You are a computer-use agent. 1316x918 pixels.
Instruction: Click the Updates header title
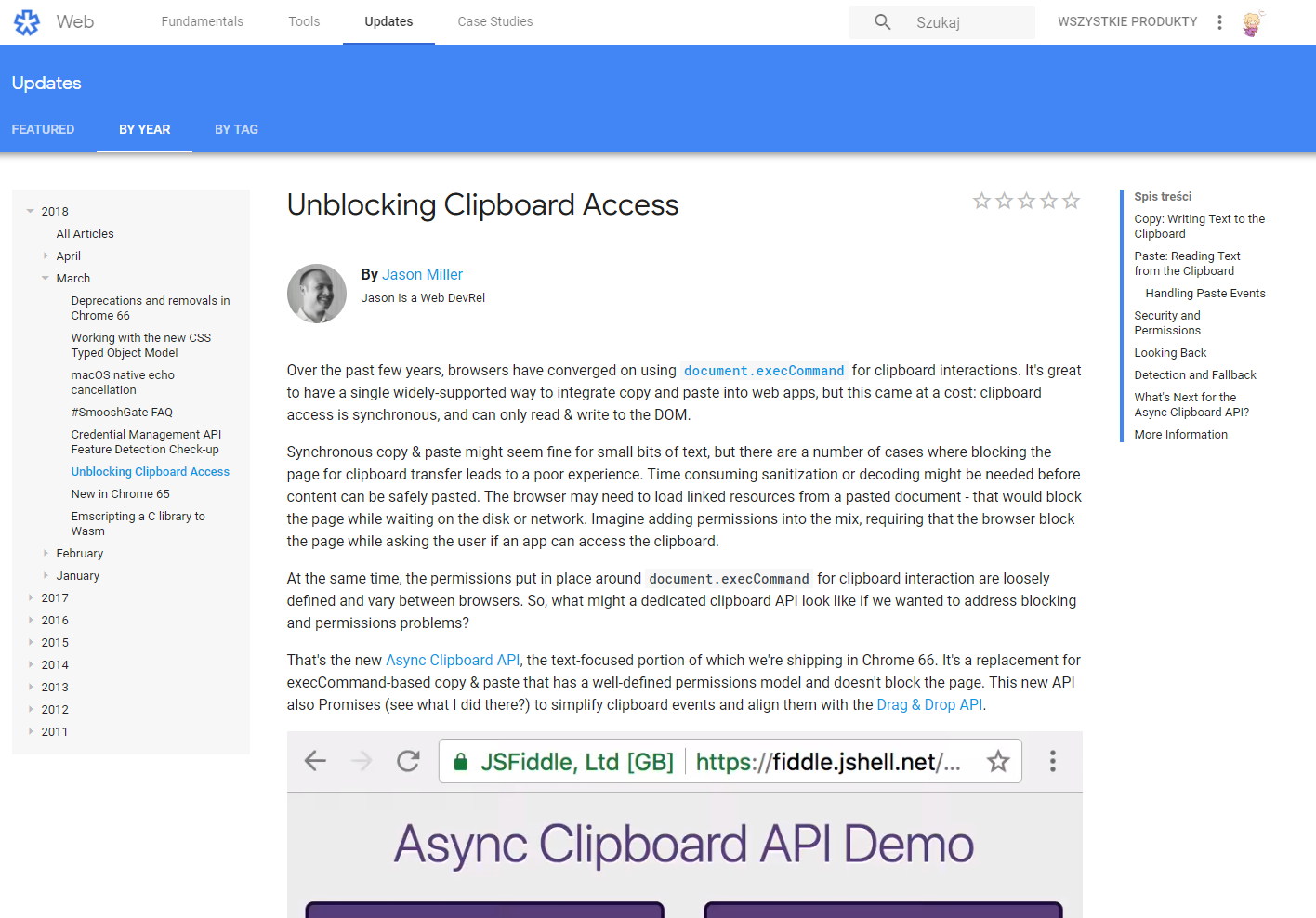[46, 83]
